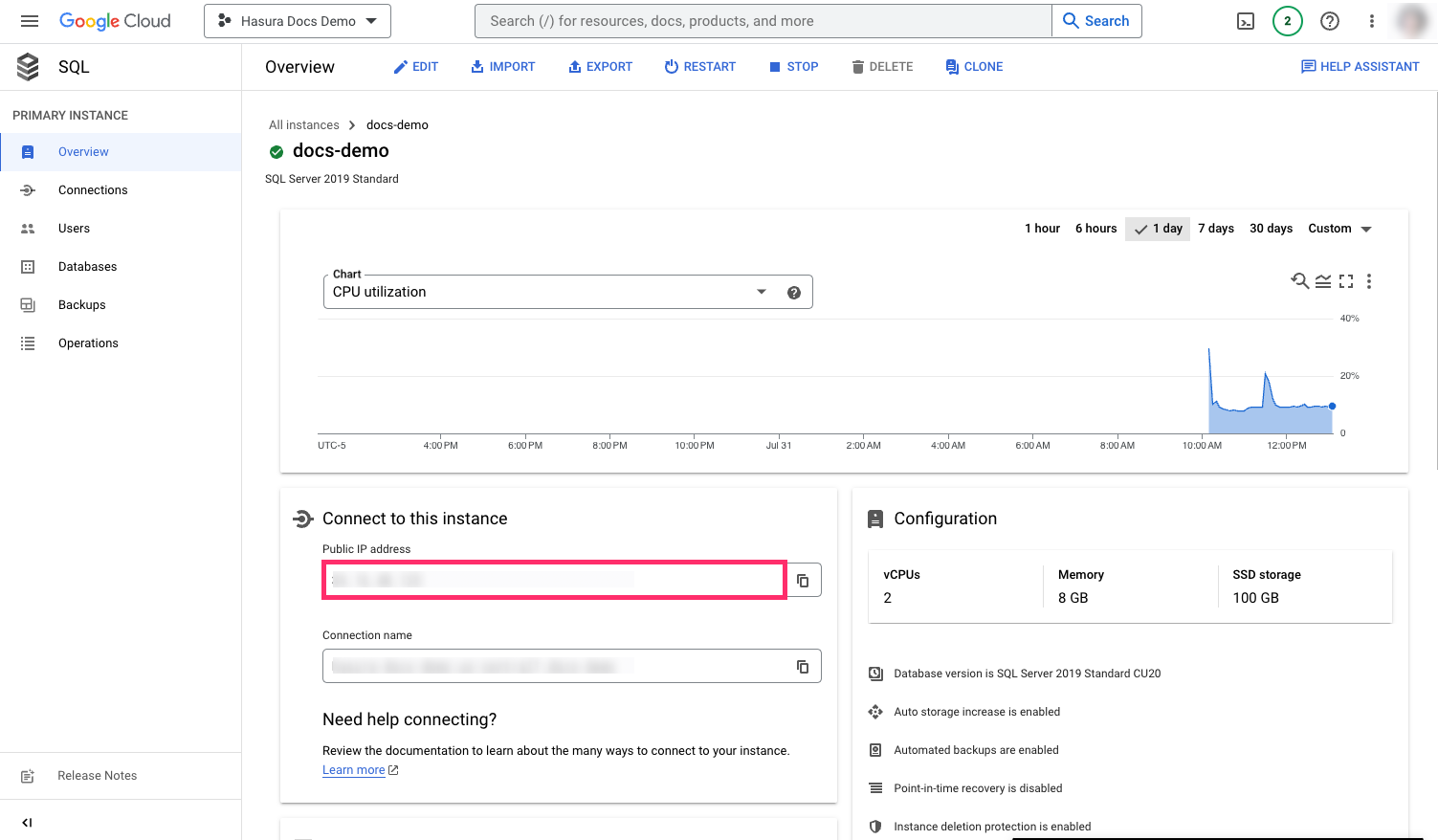
Task: Open Backups in the sidebar
Action: 121,305
